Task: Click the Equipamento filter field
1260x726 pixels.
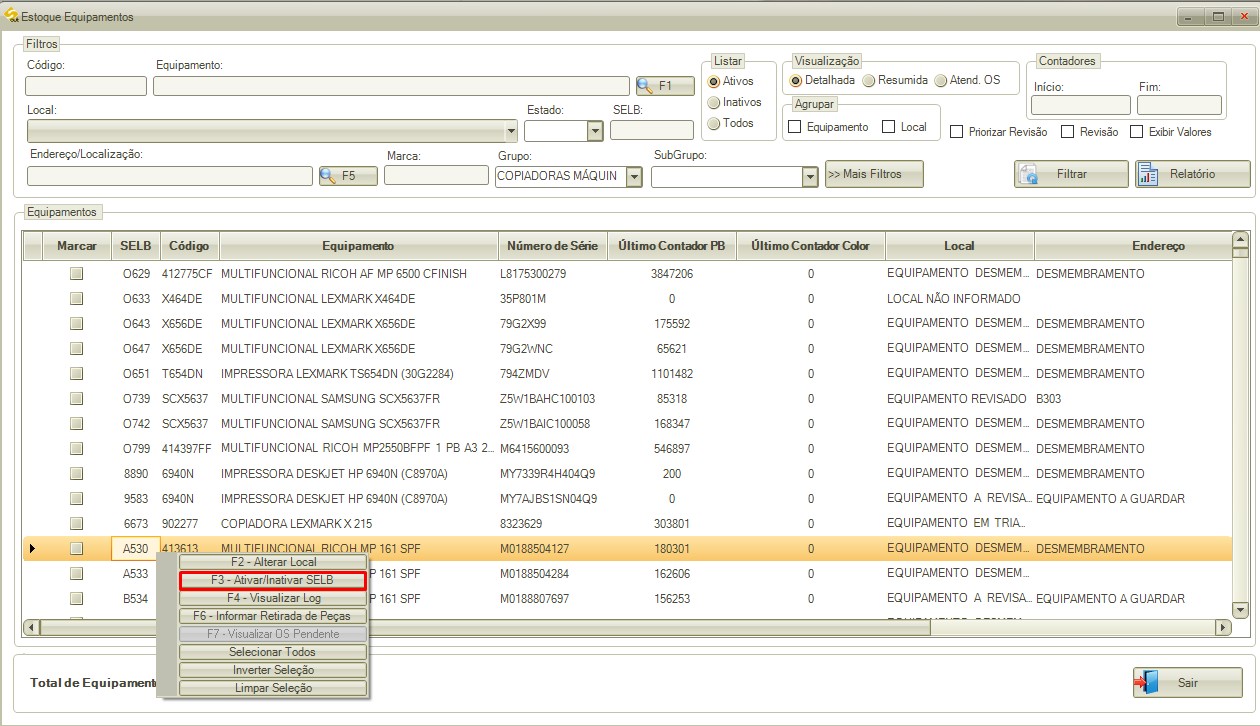Action: (391, 86)
